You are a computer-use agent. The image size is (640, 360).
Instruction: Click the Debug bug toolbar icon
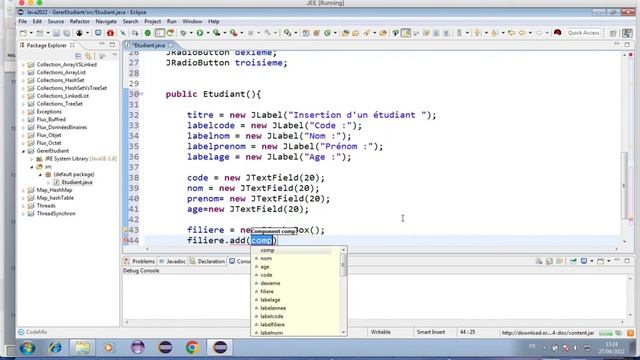click(183, 33)
